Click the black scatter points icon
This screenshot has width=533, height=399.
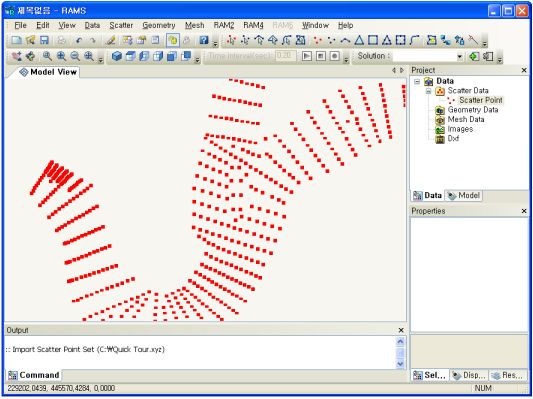coord(331,40)
